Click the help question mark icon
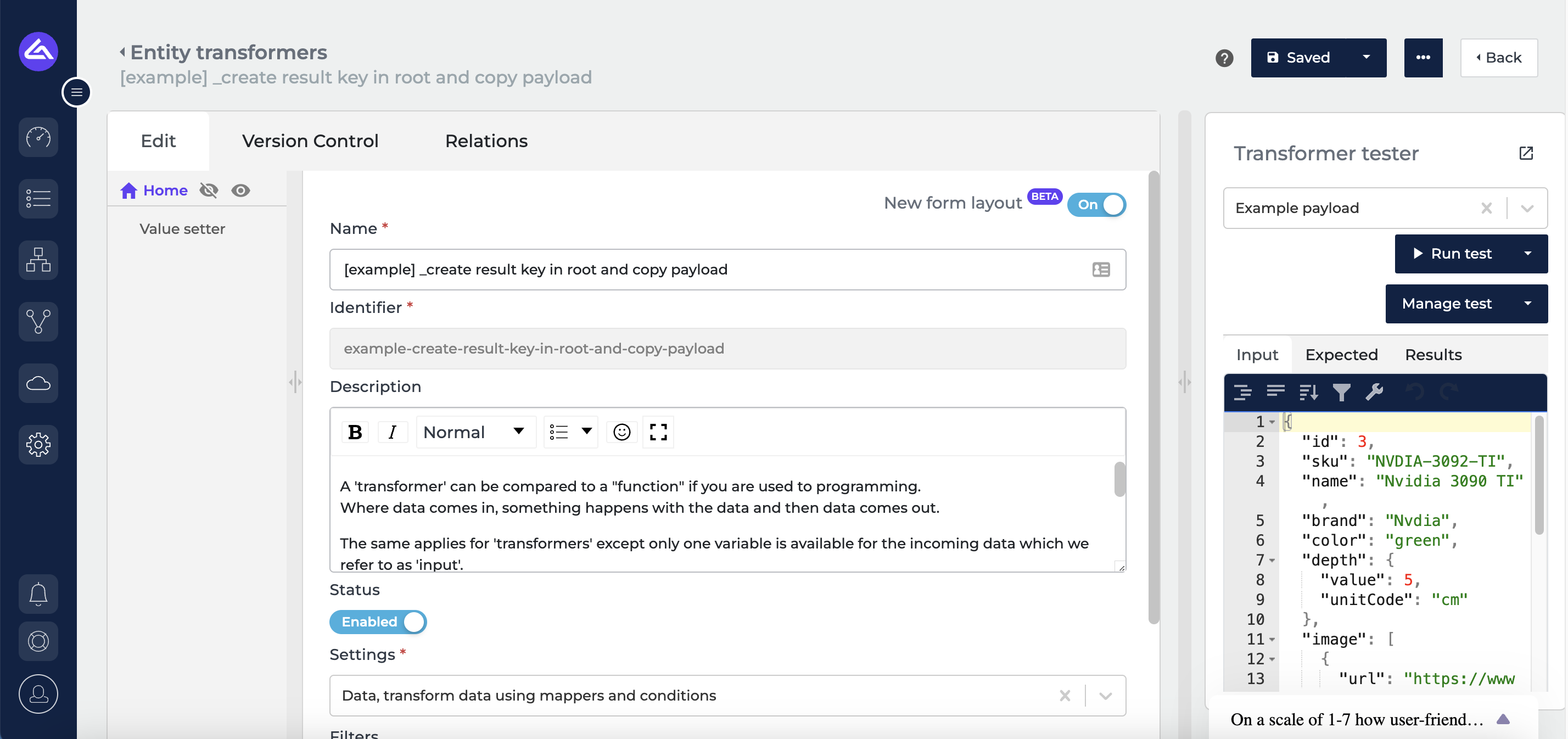1568x739 pixels. click(1224, 58)
